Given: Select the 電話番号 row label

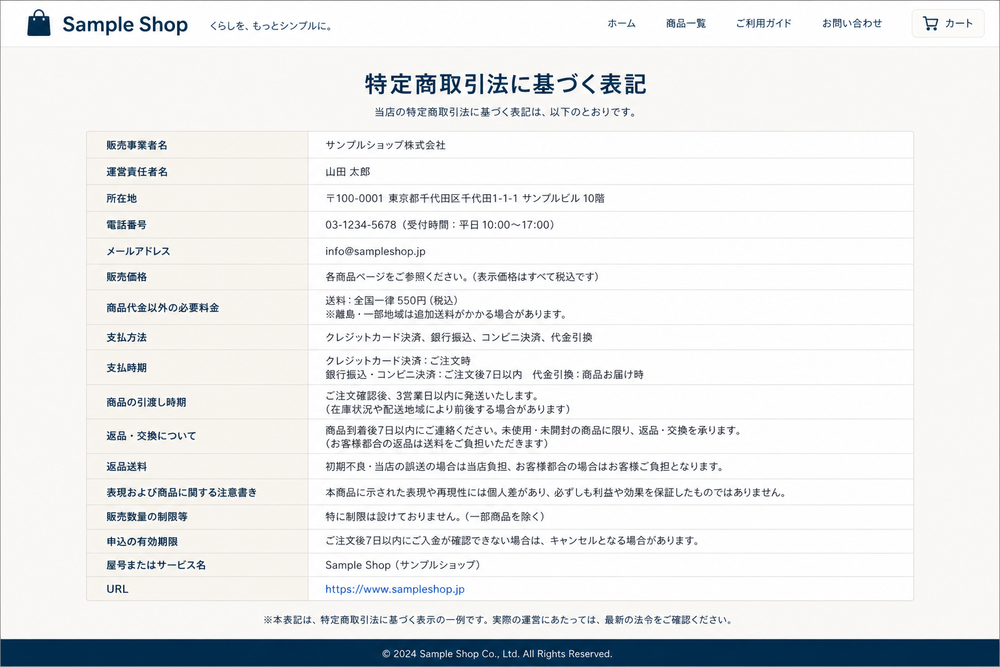Looking at the screenshot, I should point(126,225).
